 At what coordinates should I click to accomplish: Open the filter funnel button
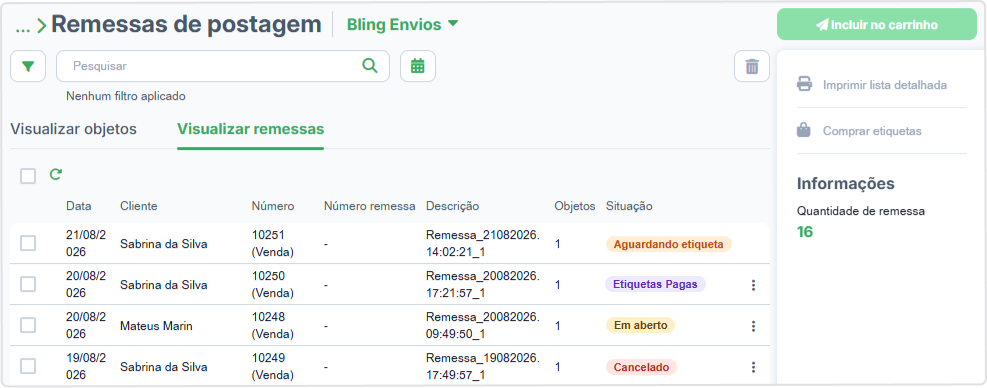coord(28,66)
